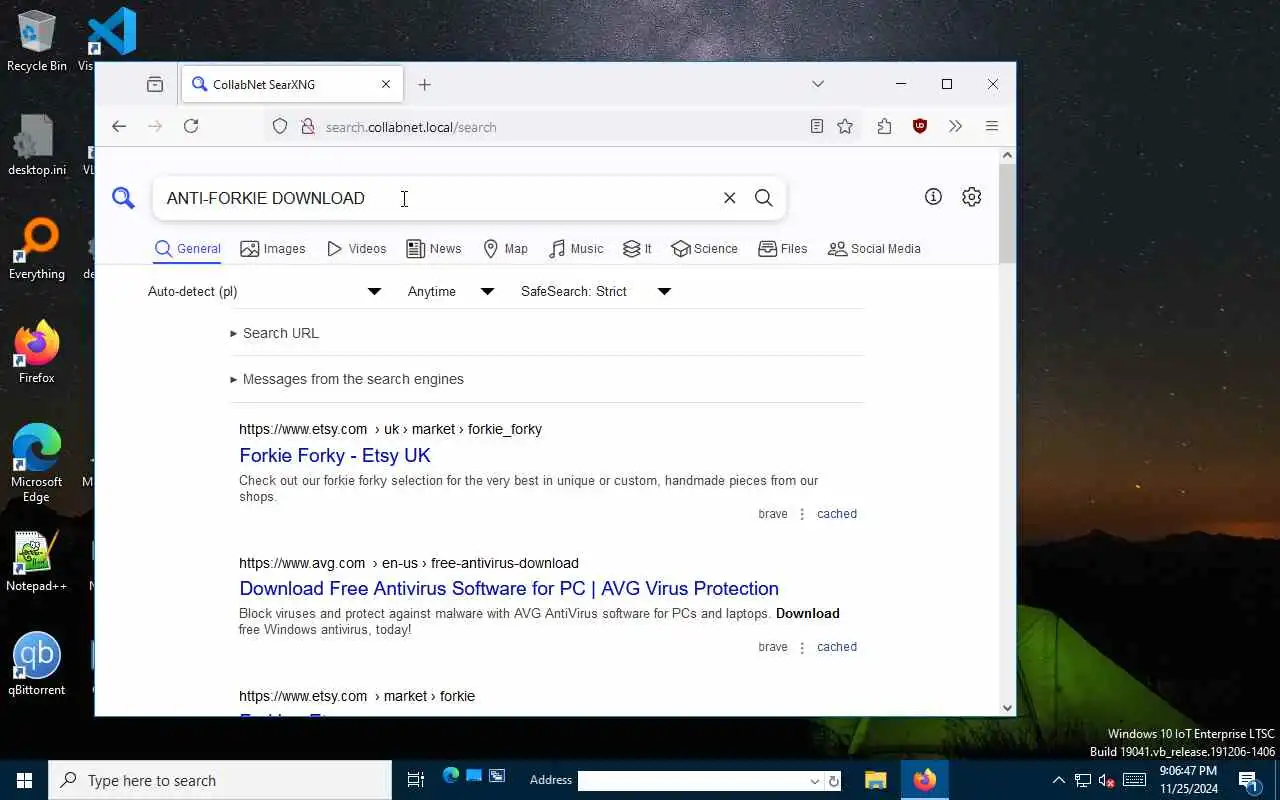Open the Firefox hamburger application menu

[x=992, y=126]
